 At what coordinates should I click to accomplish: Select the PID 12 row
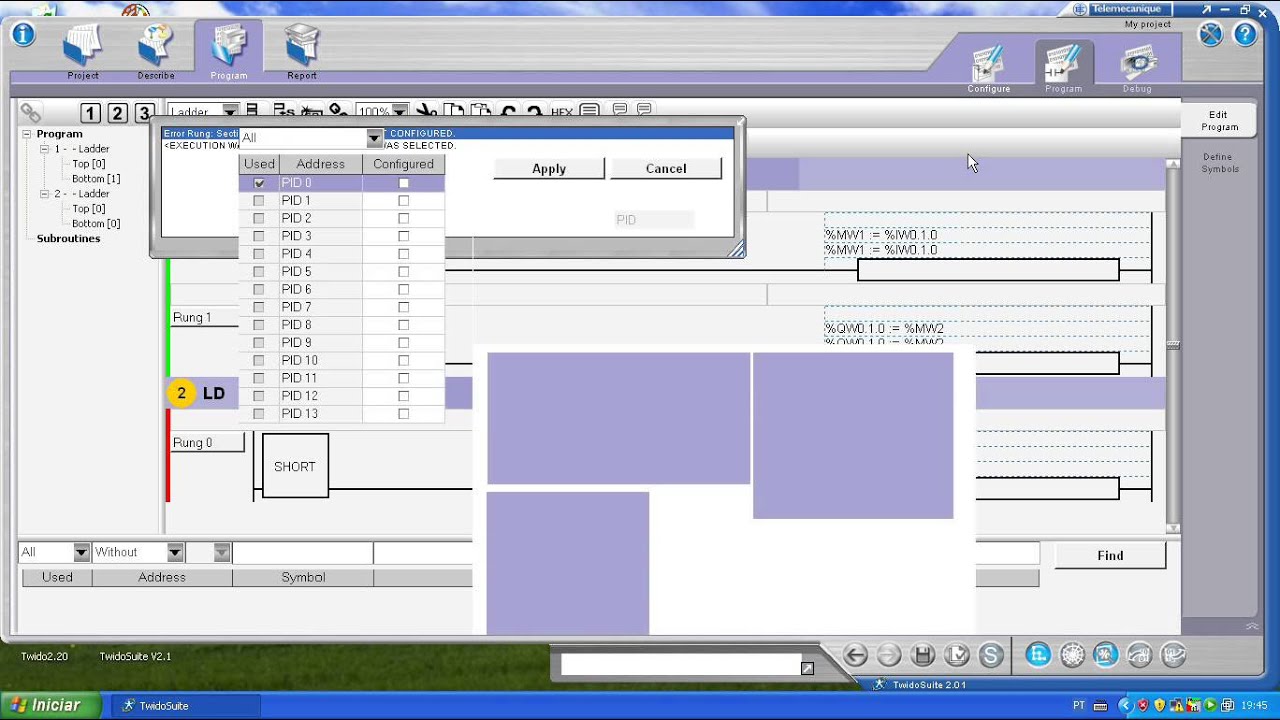342,396
